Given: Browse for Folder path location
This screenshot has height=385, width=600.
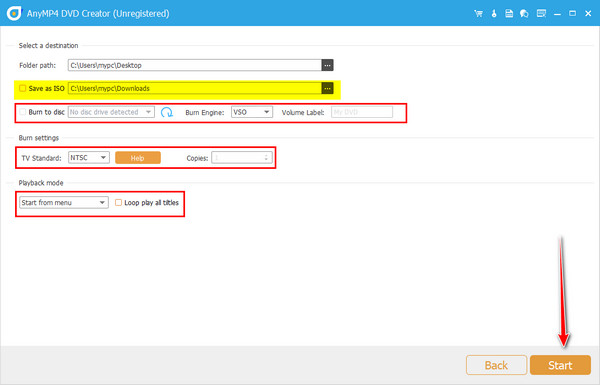Looking at the screenshot, I should coord(327,65).
